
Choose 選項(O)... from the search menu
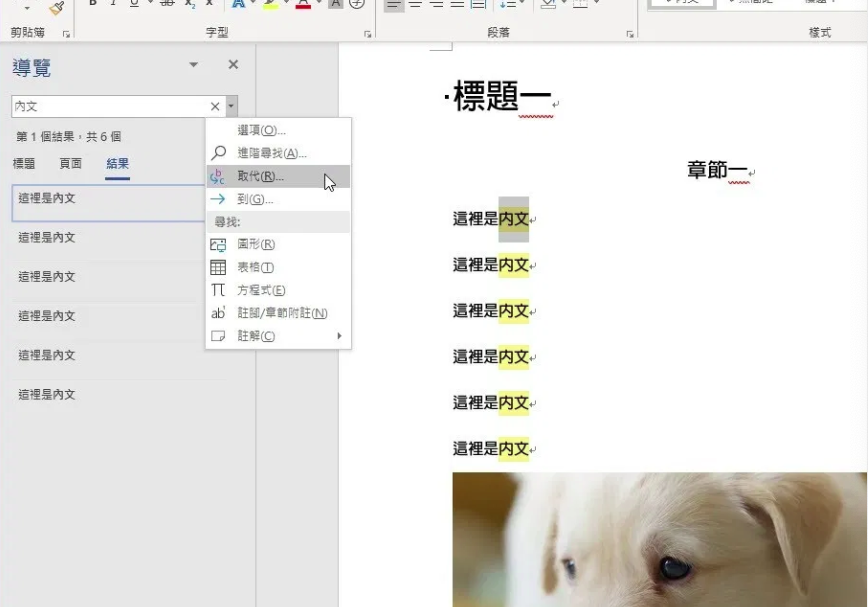point(278,130)
